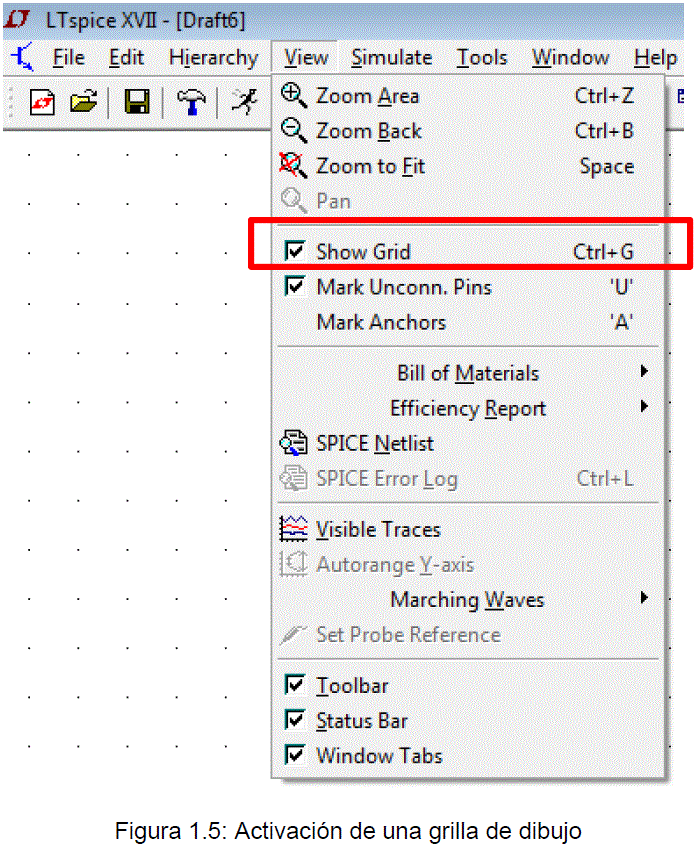Click Zoom to Fit icon
Screen dimensions: 697x848
[294, 165]
